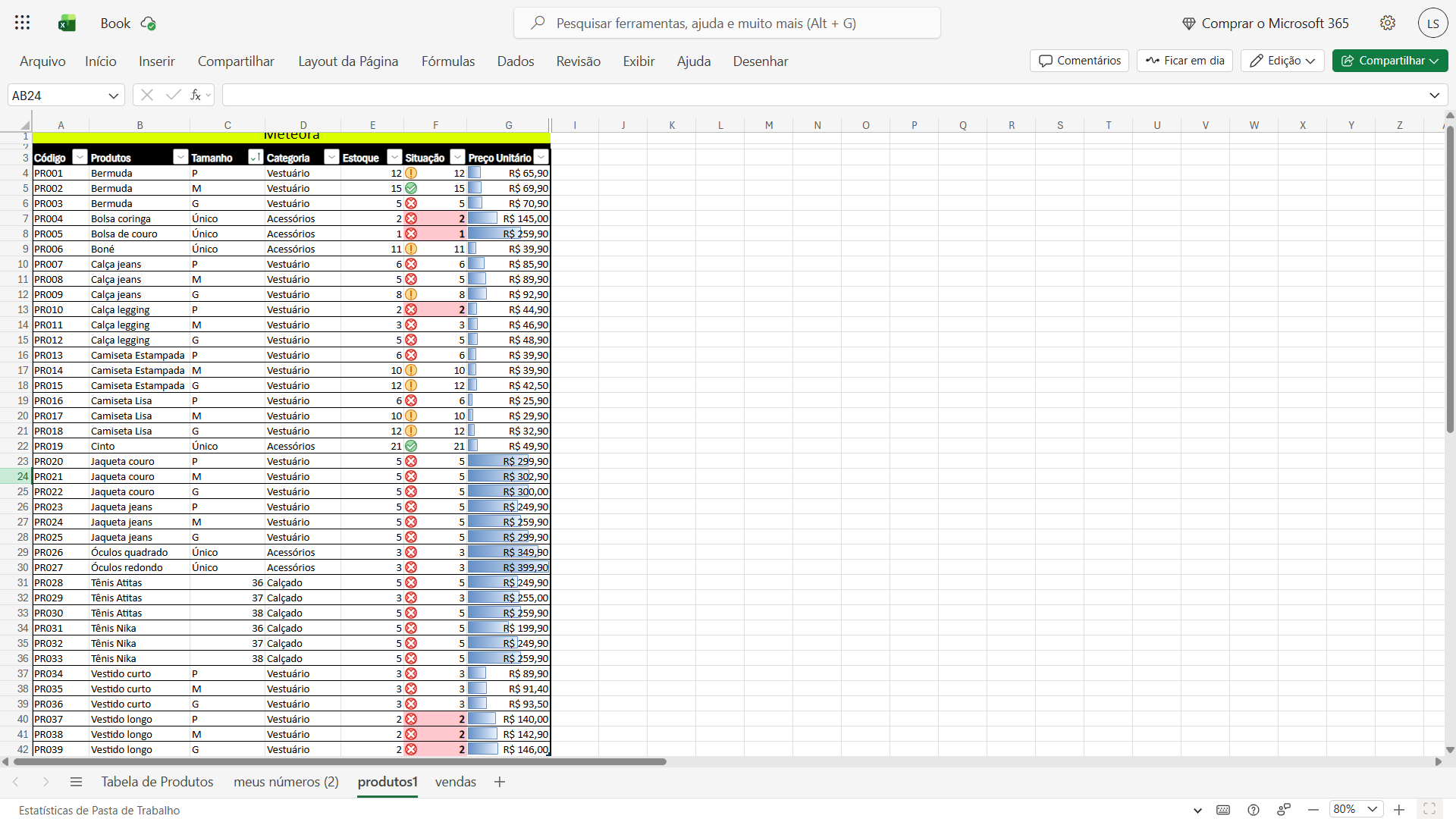Open the Fórmulas ribbon tab
The width and height of the screenshot is (1456, 819).
point(448,61)
